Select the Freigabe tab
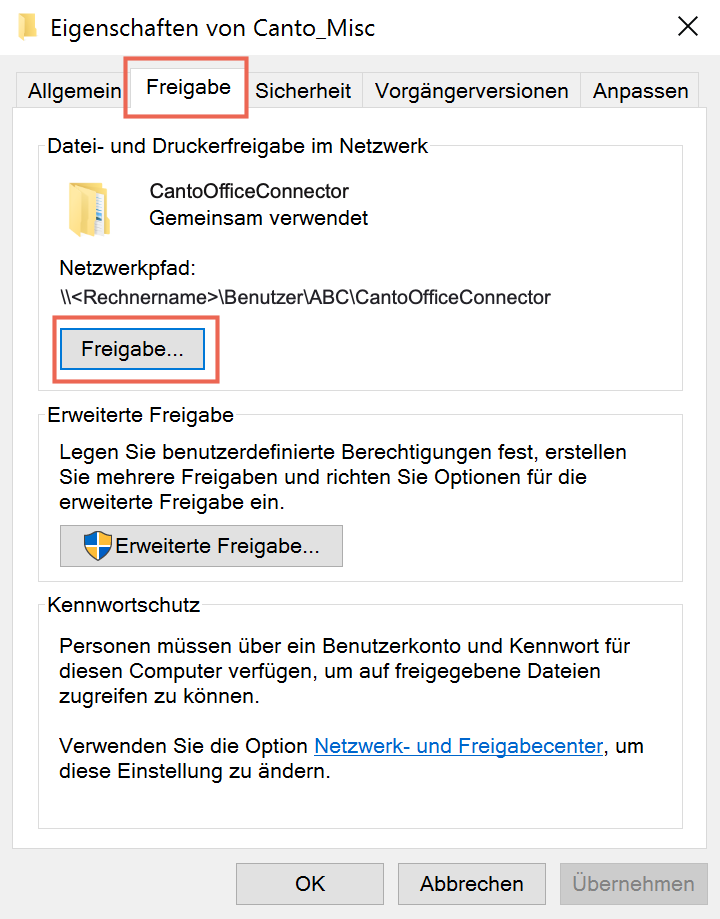 (x=188, y=87)
